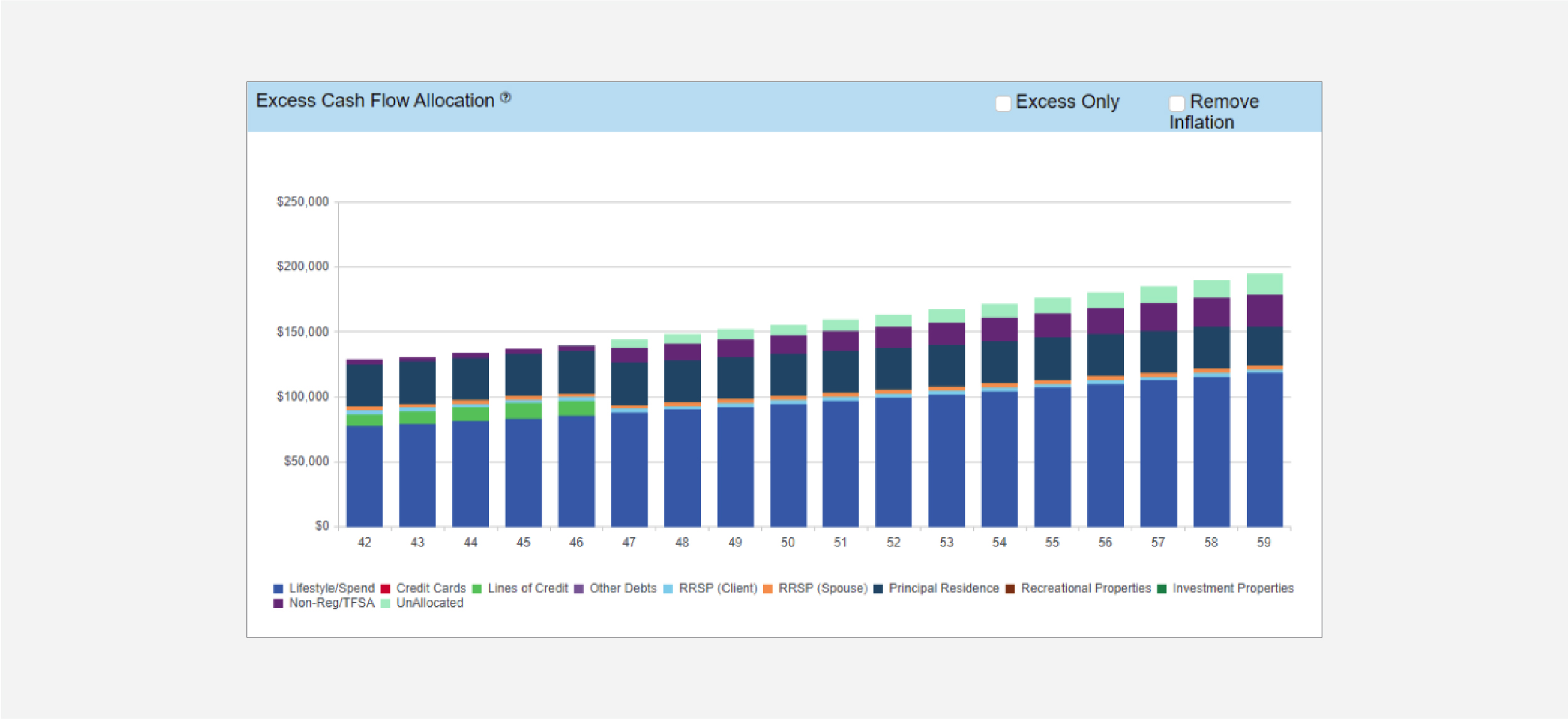Image resolution: width=1568 pixels, height=719 pixels.
Task: Click the age 59 bar's UnAllocated segment
Action: click(x=1265, y=283)
